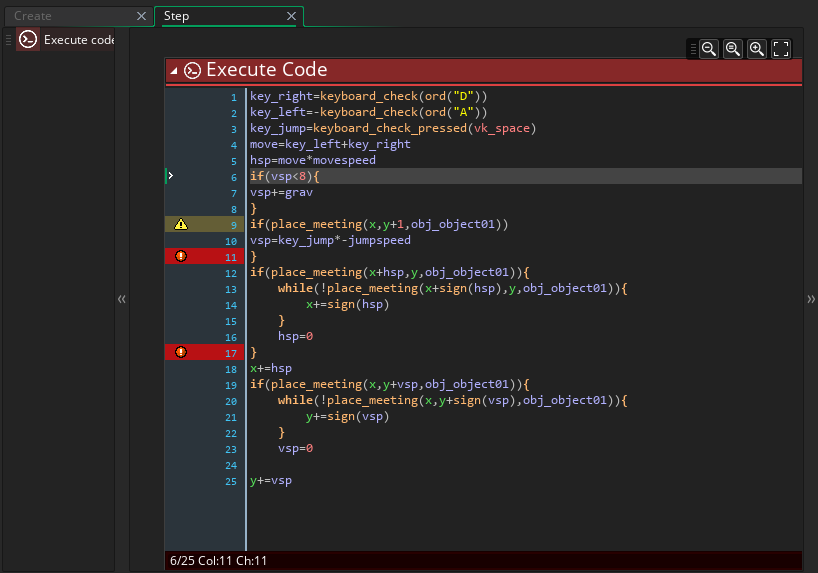Click the hsp=0 line
The width and height of the screenshot is (818, 573).
[x=295, y=337]
